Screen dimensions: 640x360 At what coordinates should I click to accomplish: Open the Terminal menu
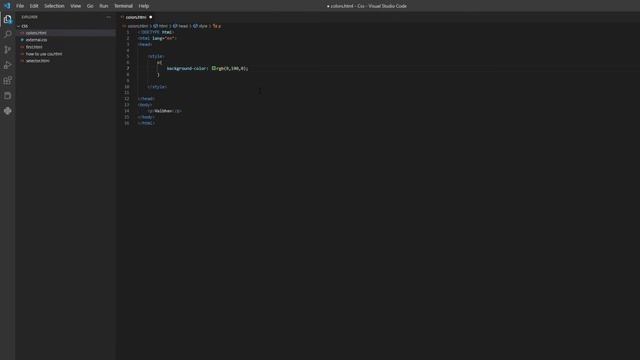124,6
